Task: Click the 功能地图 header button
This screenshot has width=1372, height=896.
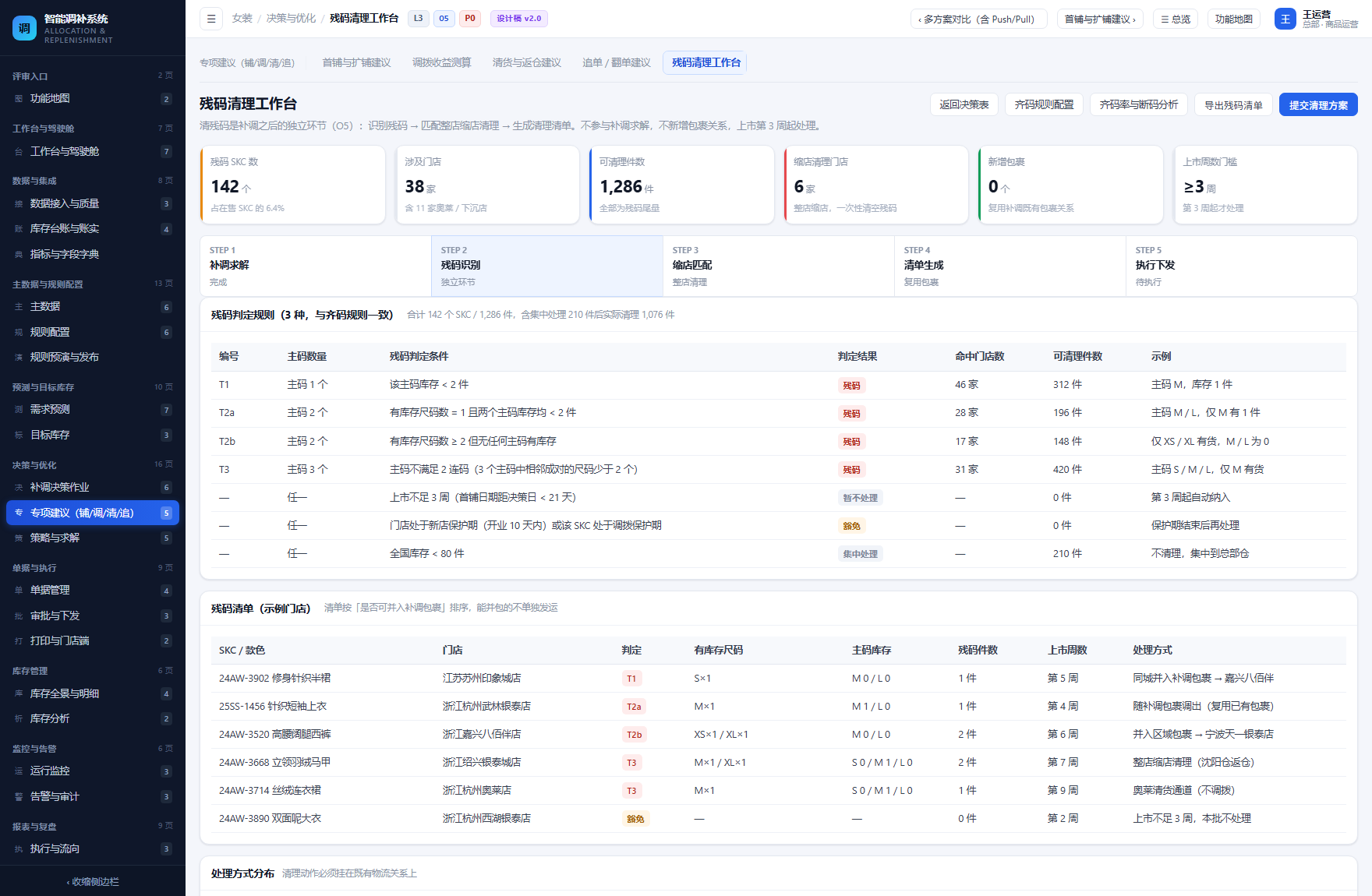Action: 1234,19
